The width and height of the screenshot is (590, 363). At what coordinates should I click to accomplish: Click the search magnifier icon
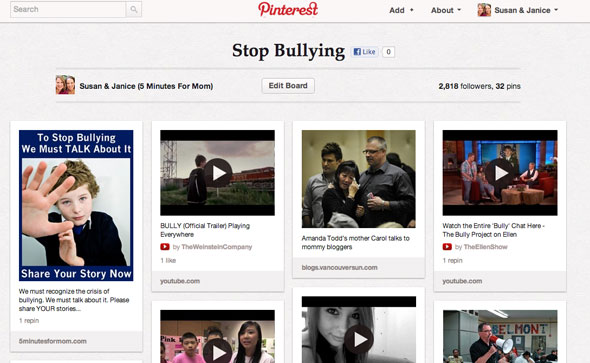click(134, 9)
